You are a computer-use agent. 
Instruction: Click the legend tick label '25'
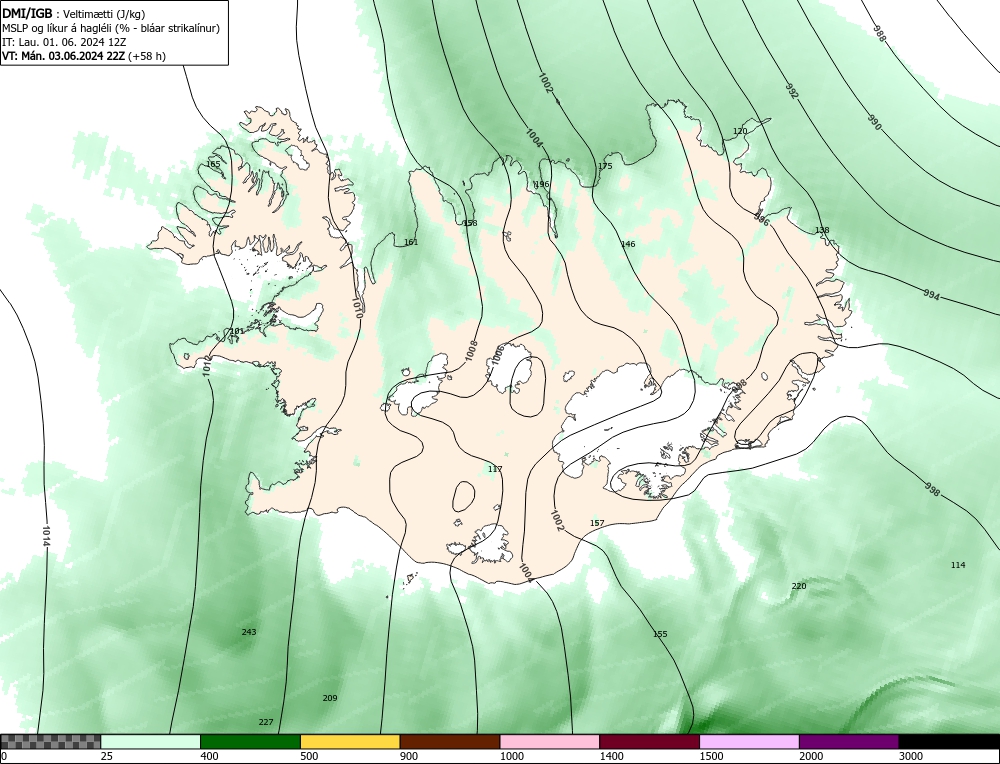click(106, 756)
